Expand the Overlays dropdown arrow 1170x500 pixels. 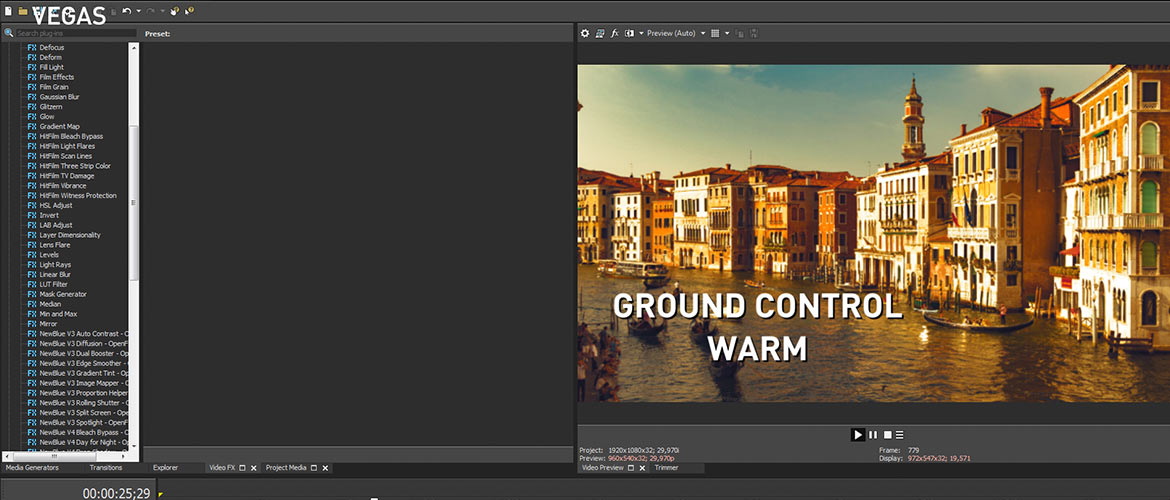pos(727,33)
